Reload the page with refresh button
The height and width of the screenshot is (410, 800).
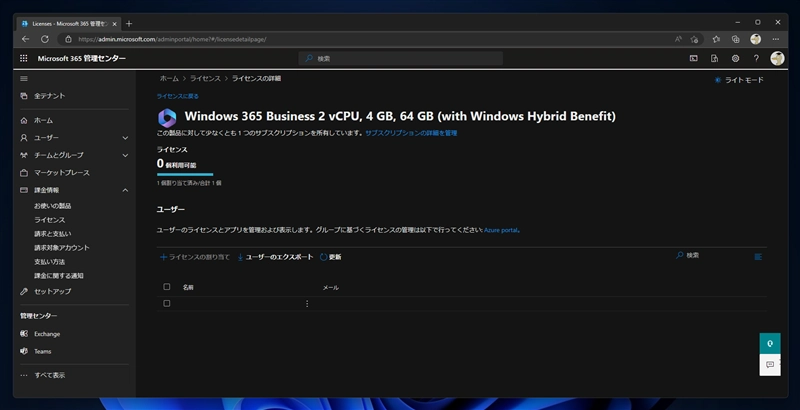coord(45,39)
